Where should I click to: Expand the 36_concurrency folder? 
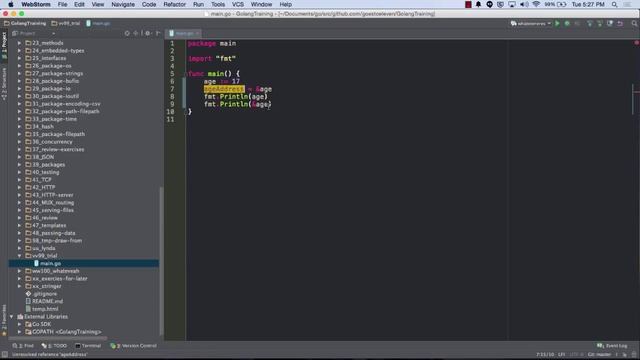click(19, 142)
